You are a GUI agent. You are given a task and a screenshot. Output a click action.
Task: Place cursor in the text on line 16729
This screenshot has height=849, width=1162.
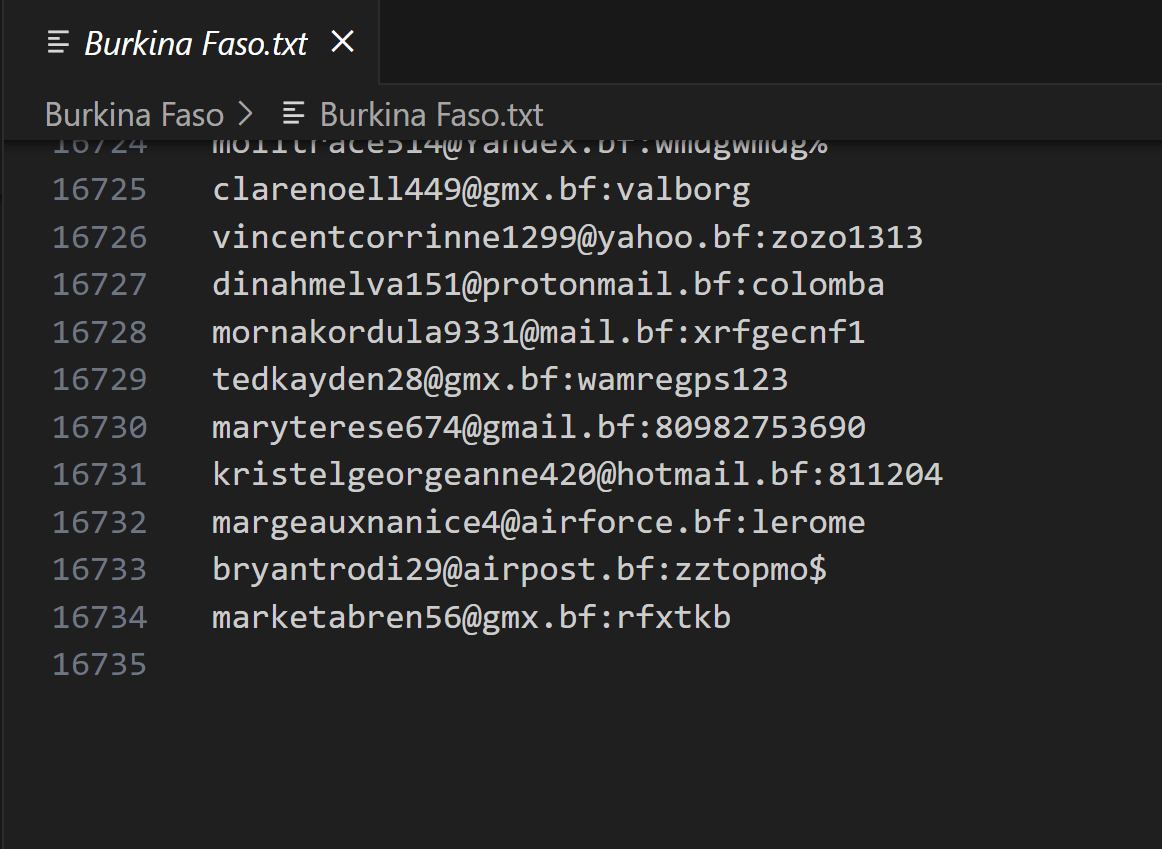(500, 380)
